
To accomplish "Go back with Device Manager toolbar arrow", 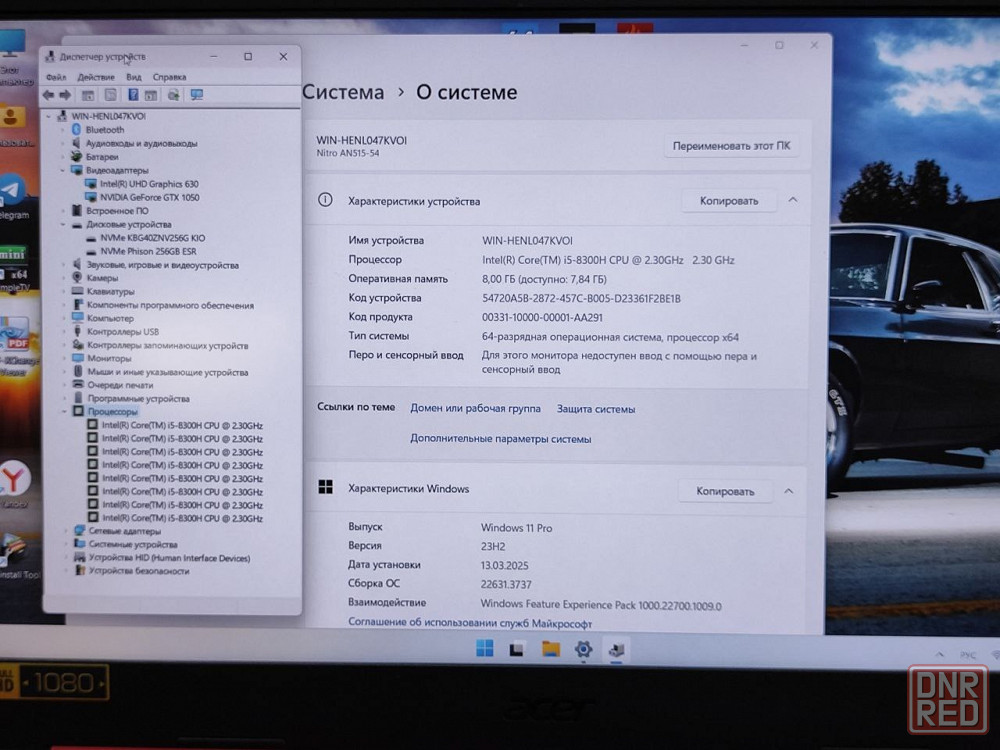I will click(x=48, y=95).
